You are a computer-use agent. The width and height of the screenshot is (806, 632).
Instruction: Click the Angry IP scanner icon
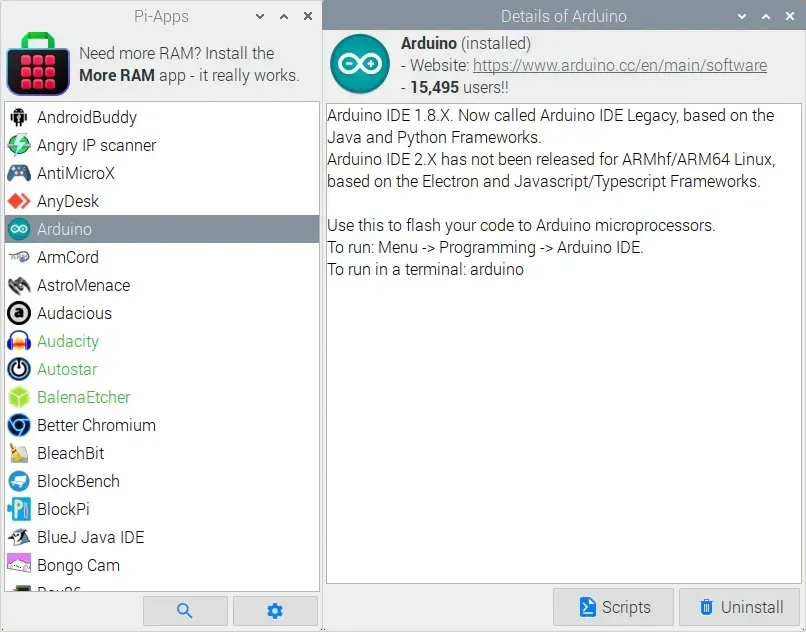pos(19,145)
